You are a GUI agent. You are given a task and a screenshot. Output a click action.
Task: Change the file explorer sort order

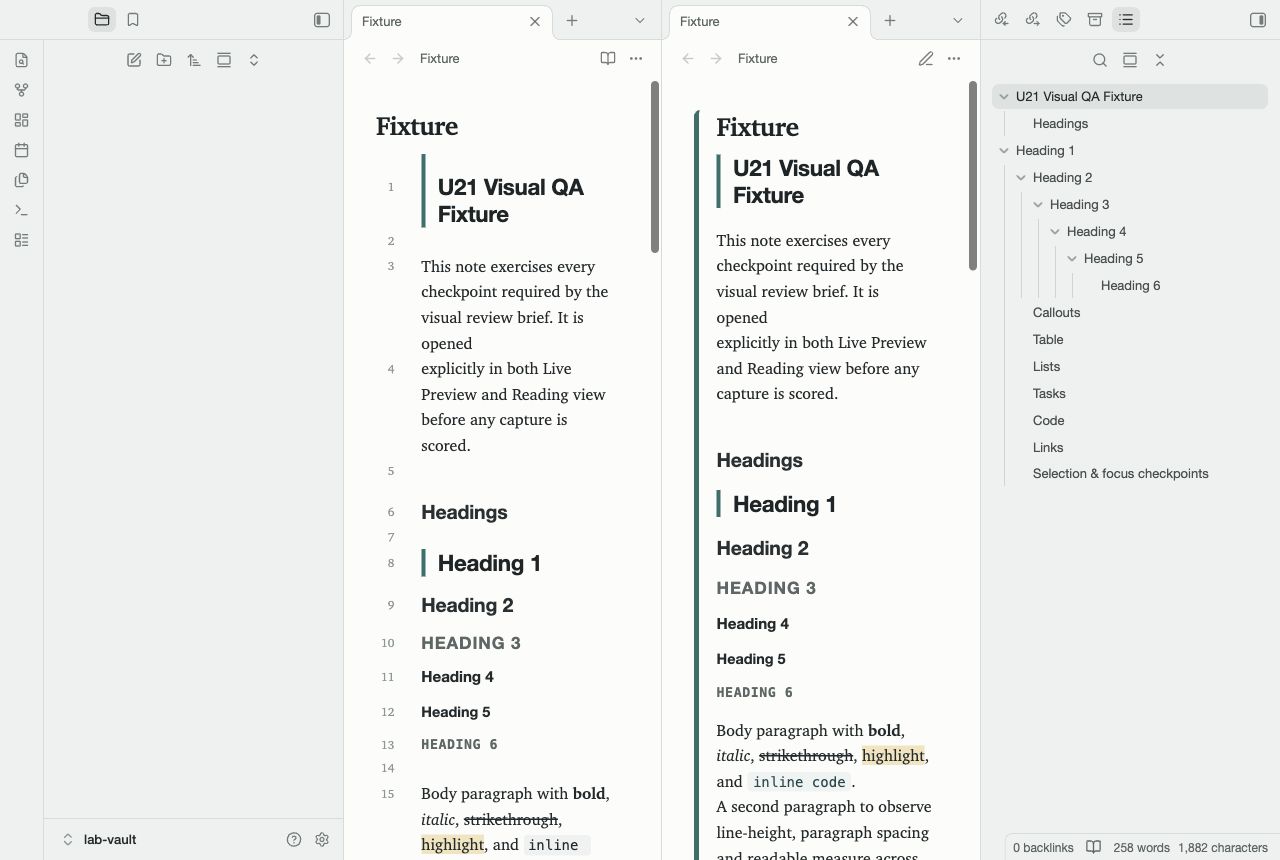coord(194,60)
